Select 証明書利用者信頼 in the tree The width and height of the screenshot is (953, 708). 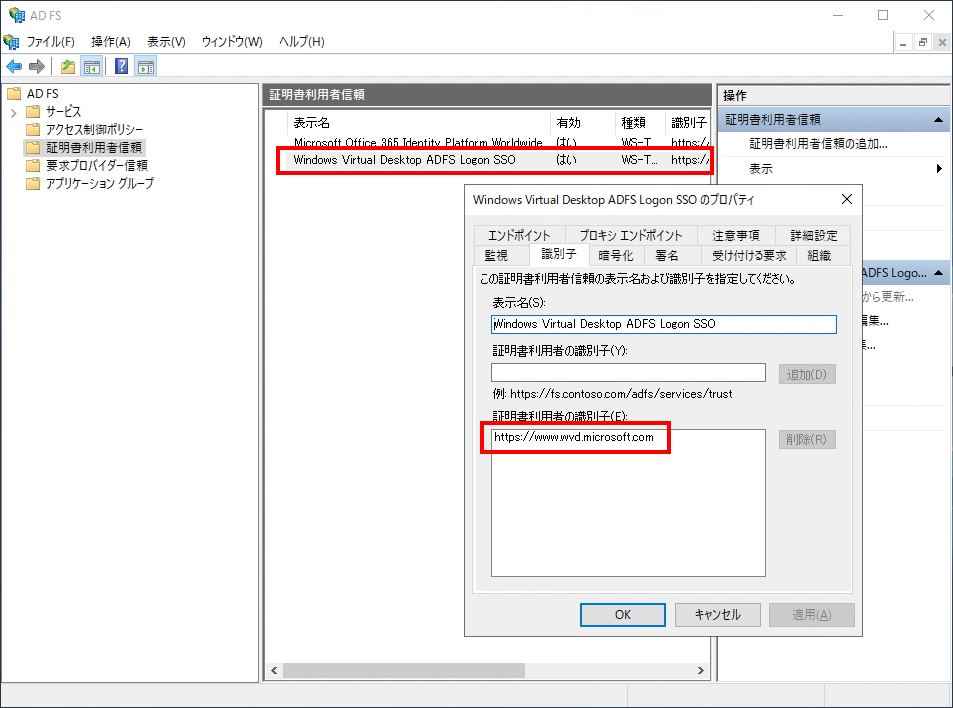[x=94, y=147]
